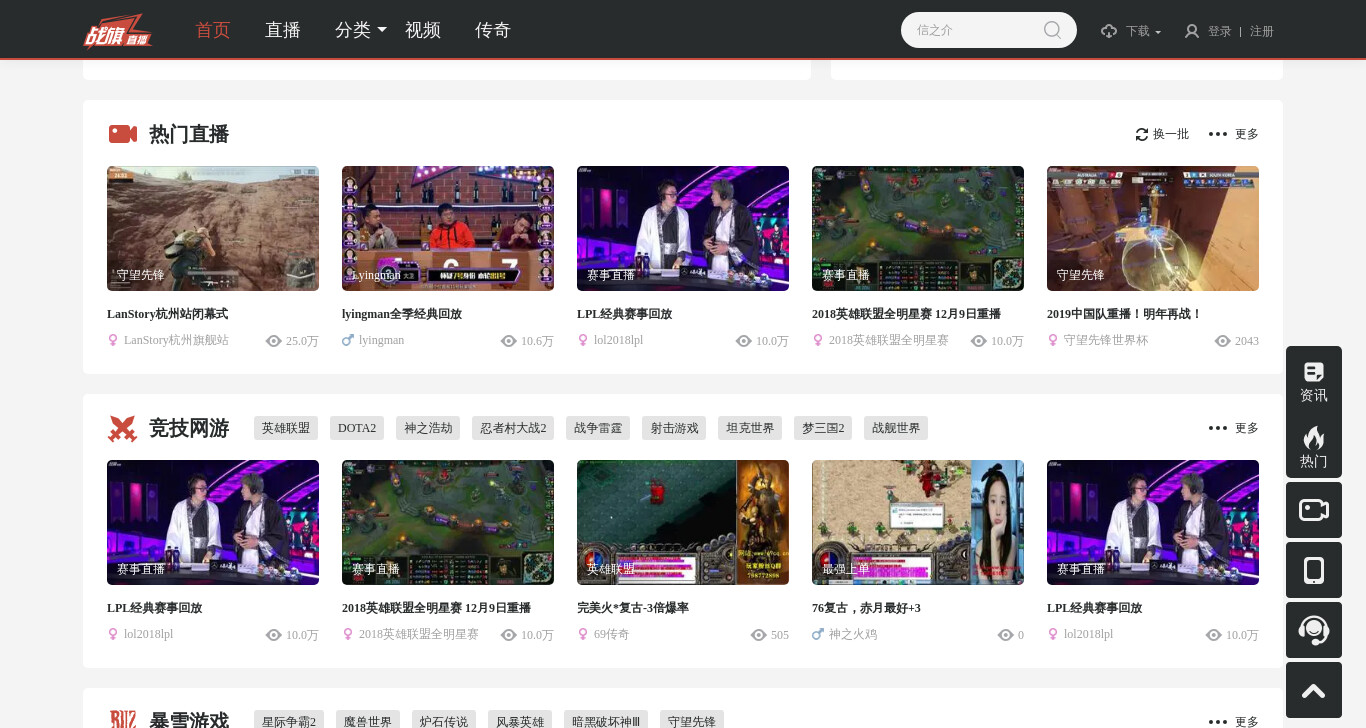Click the viewer eye icon beside 505
Screen dimensions: 1366x728
[758, 635]
